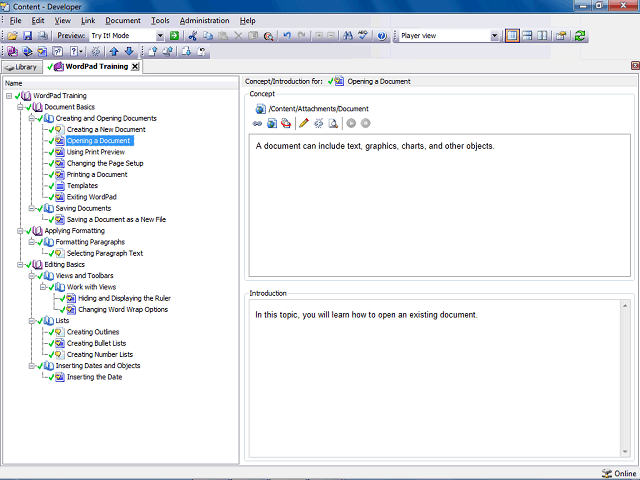
Task: Collapse Creating and Opening Documents node
Action: click(31, 118)
